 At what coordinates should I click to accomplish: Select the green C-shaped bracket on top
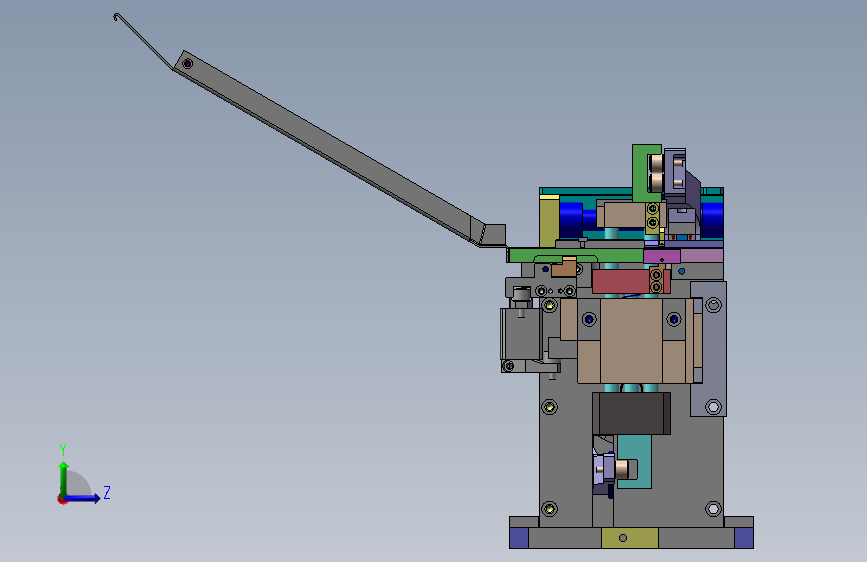pyautogui.click(x=642, y=173)
